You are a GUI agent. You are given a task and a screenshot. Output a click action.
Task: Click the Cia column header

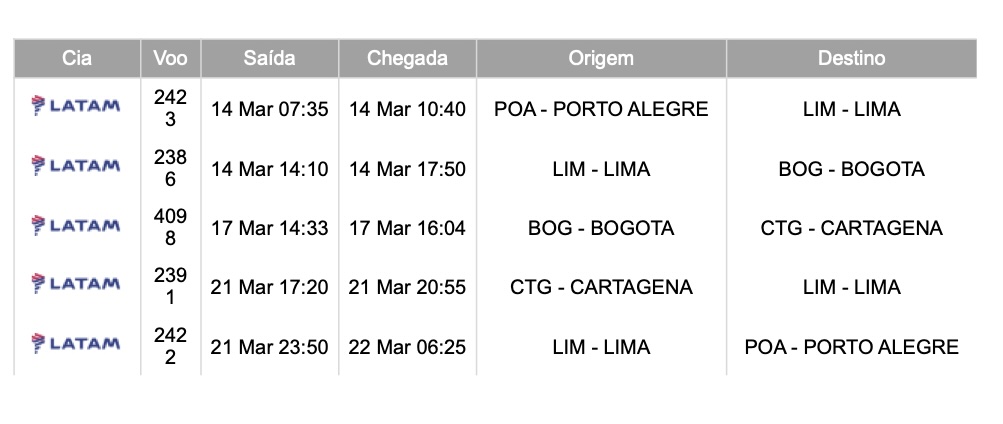[x=77, y=58]
